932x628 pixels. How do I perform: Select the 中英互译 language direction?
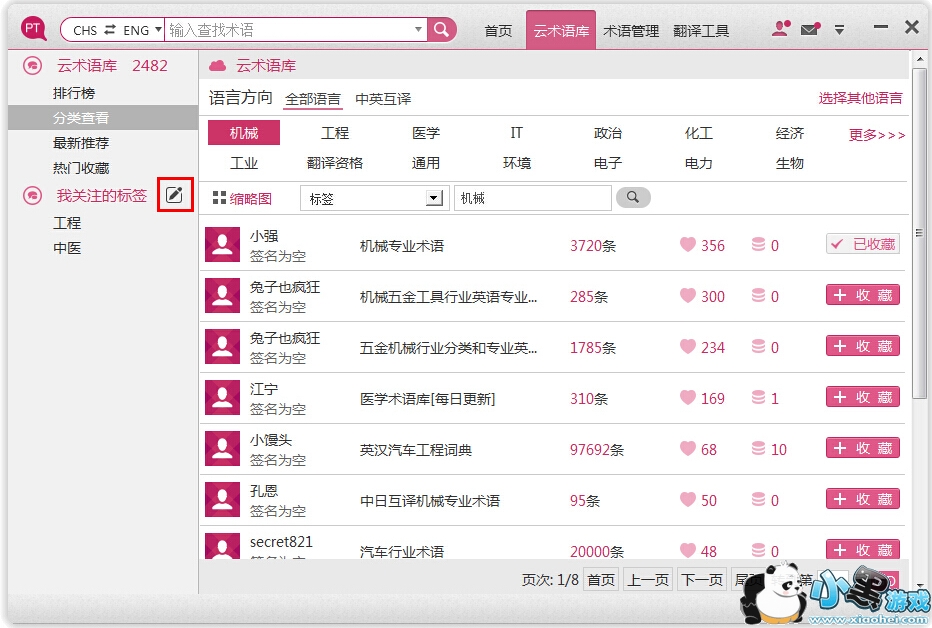pyautogui.click(x=383, y=99)
